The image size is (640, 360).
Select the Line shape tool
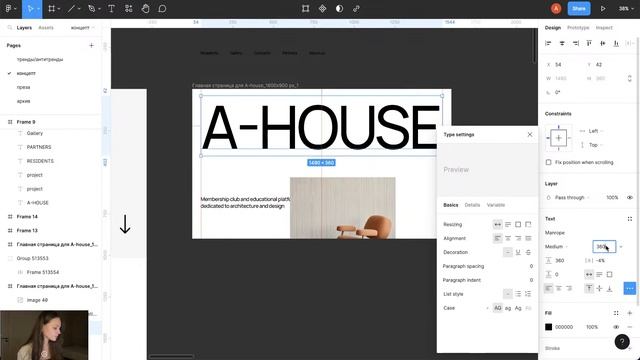pos(71,9)
